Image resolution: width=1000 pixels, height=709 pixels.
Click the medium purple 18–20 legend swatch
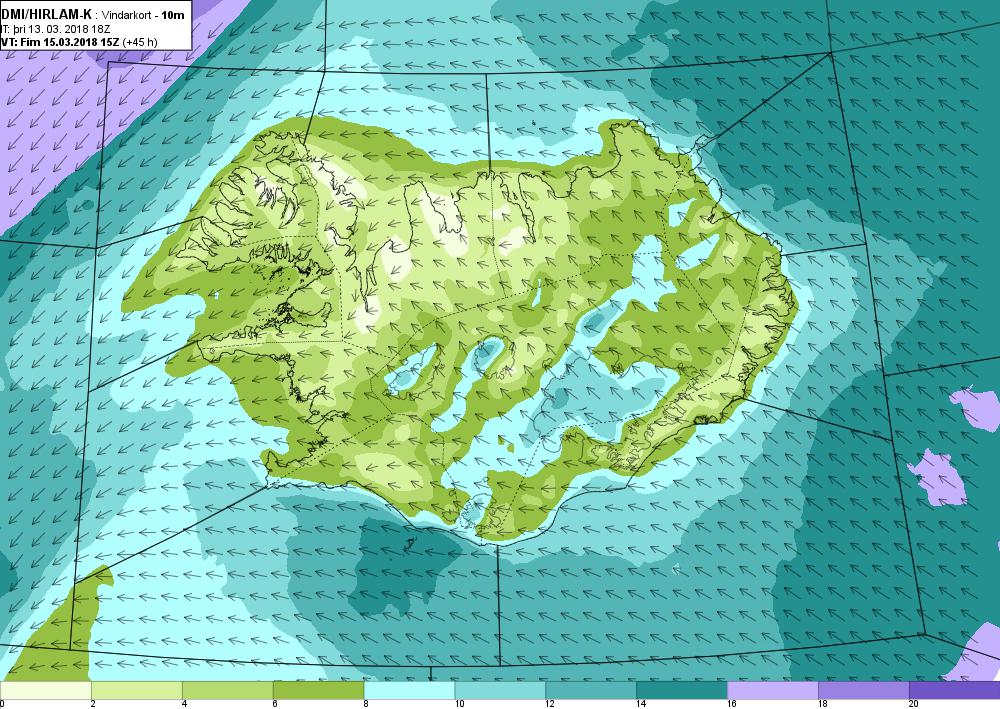click(x=864, y=690)
